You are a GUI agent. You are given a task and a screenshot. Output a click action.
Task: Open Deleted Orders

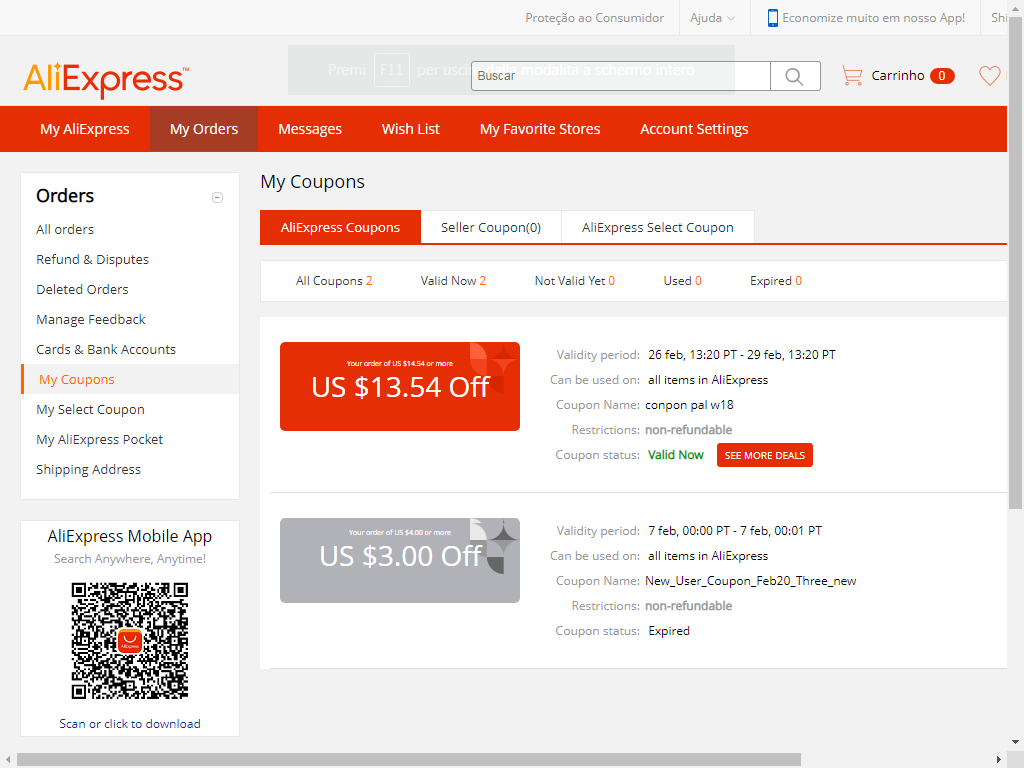(82, 289)
